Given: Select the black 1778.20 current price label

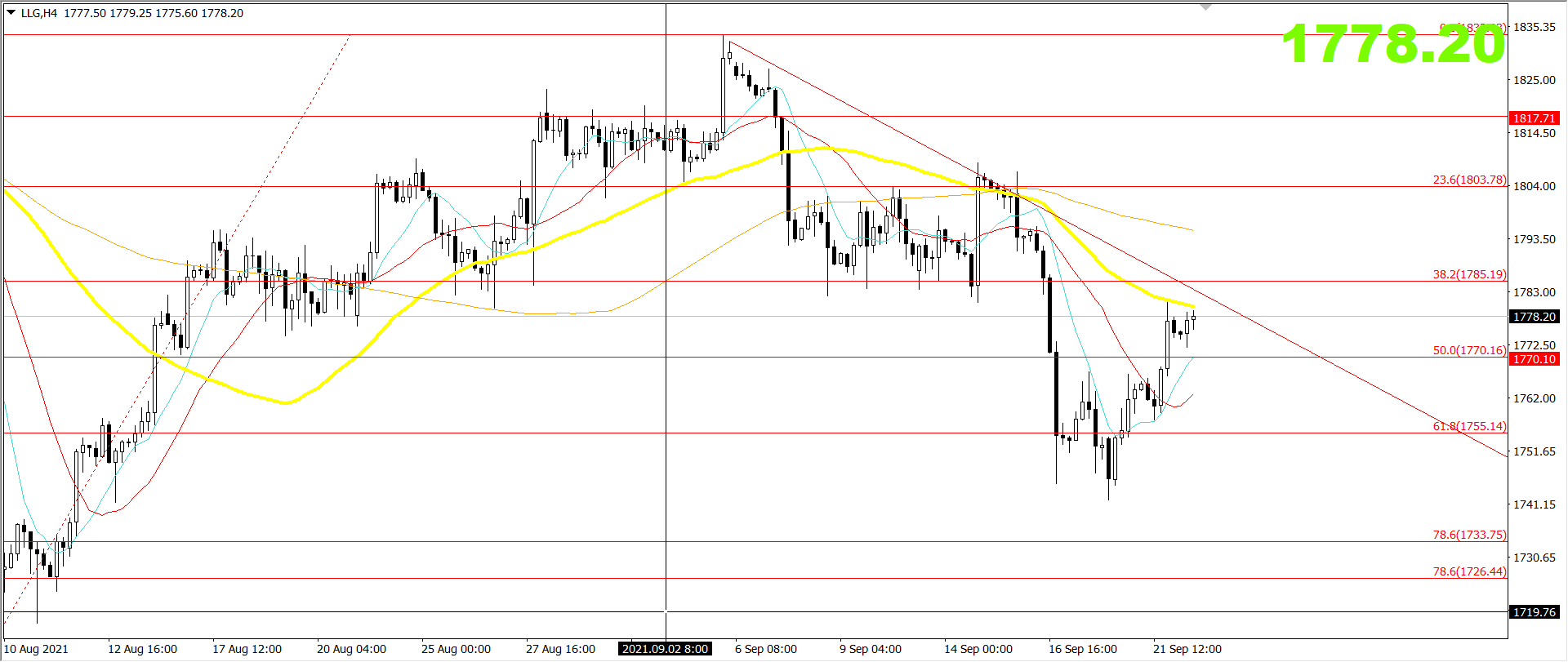Looking at the screenshot, I should (x=1535, y=317).
